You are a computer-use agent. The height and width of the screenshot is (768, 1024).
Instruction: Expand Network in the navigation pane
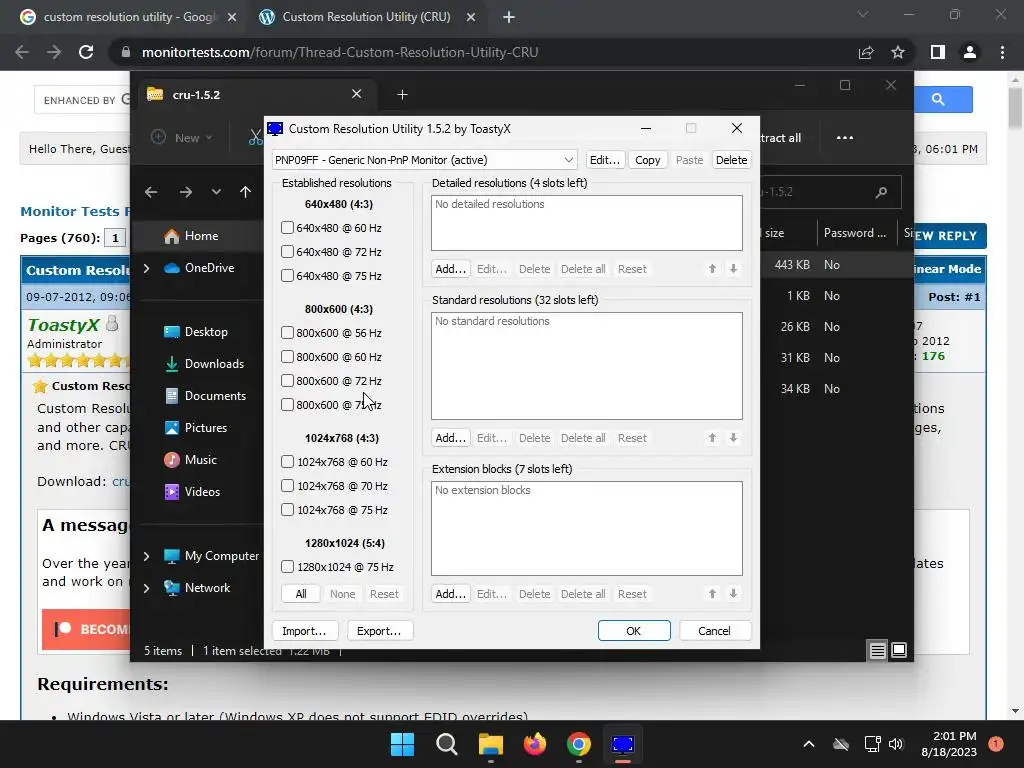[x=146, y=588]
